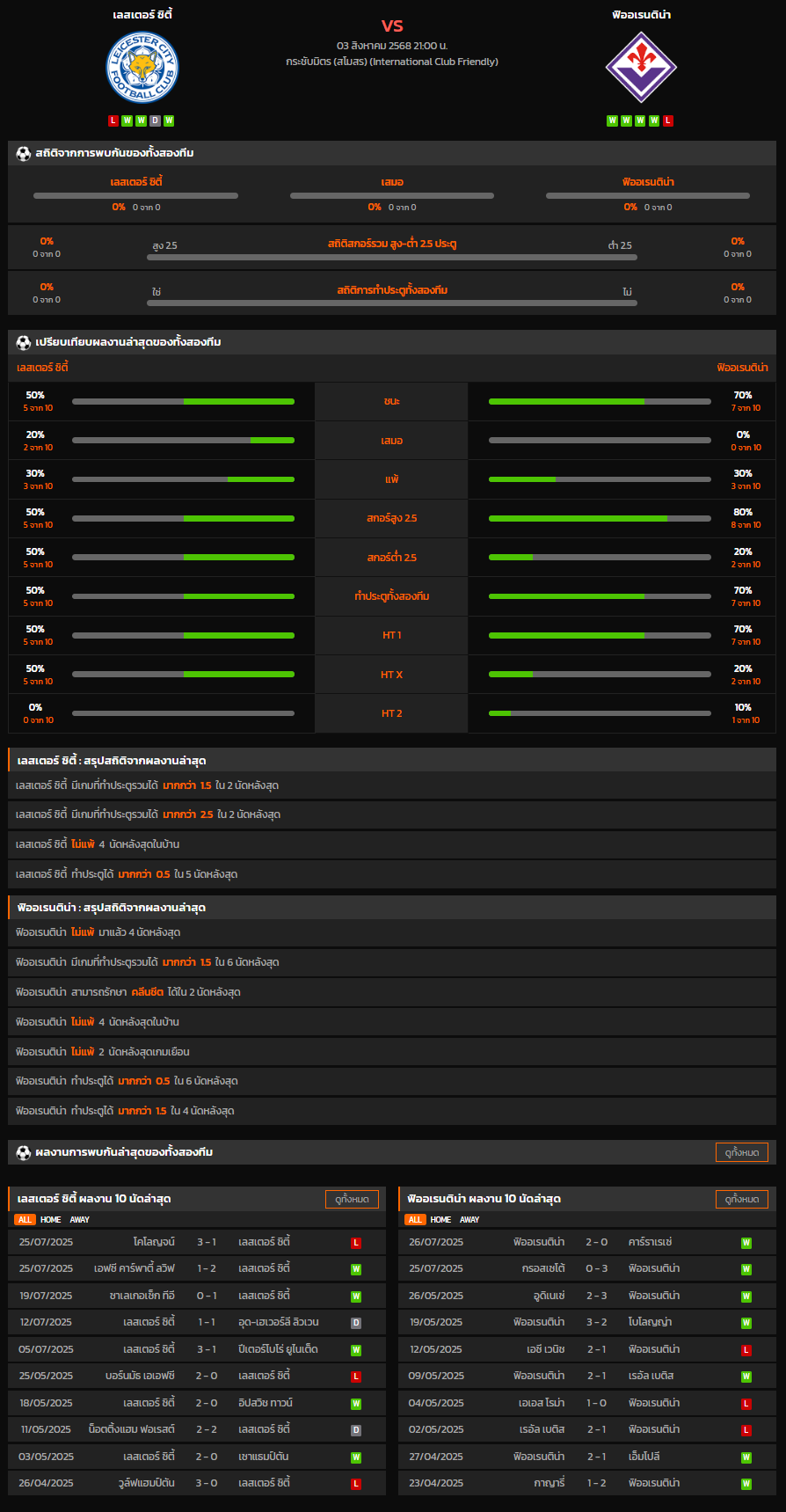The height and width of the screenshot is (1512, 786).
Task: Switch to AWAY tab in Leicester's last 10 matches
Action: click(x=80, y=1220)
